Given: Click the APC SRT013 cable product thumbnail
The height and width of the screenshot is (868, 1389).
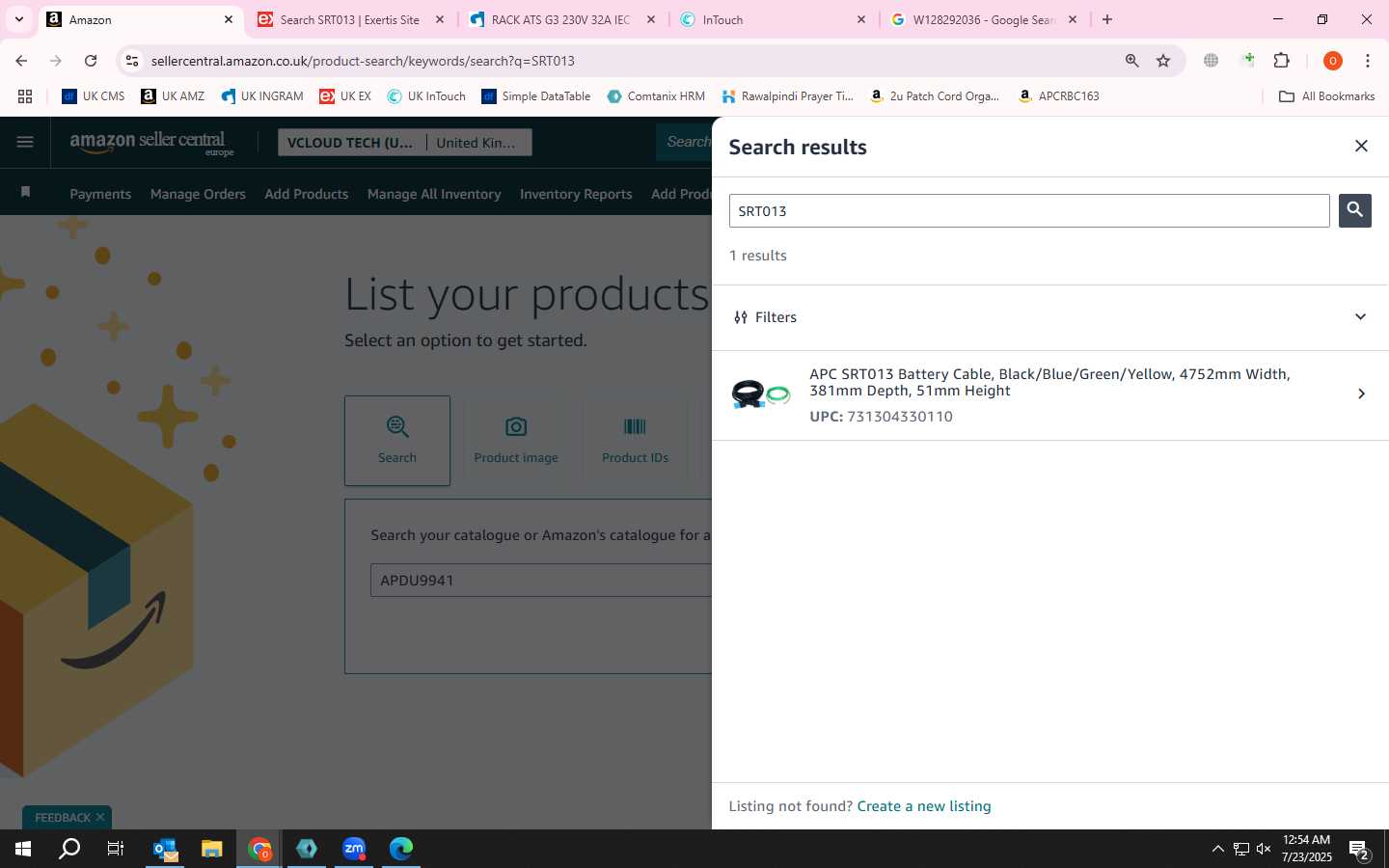Looking at the screenshot, I should click(760, 394).
